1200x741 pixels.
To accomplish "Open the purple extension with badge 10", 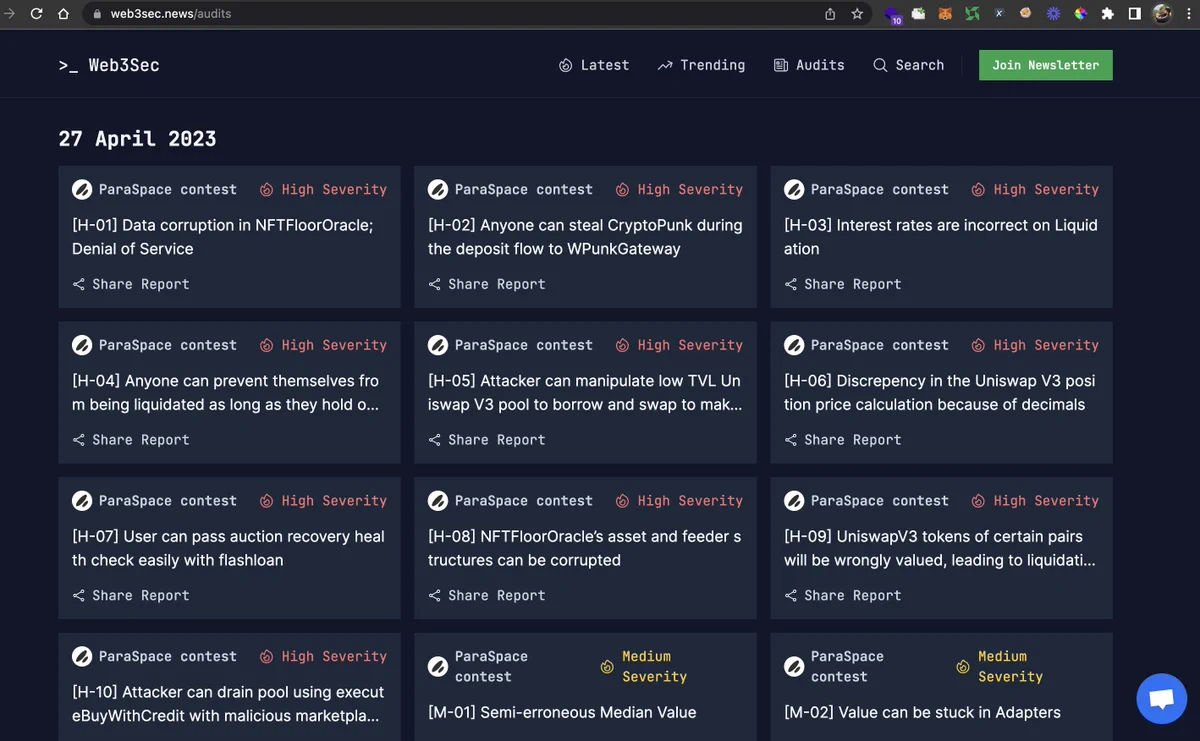I will [x=892, y=14].
